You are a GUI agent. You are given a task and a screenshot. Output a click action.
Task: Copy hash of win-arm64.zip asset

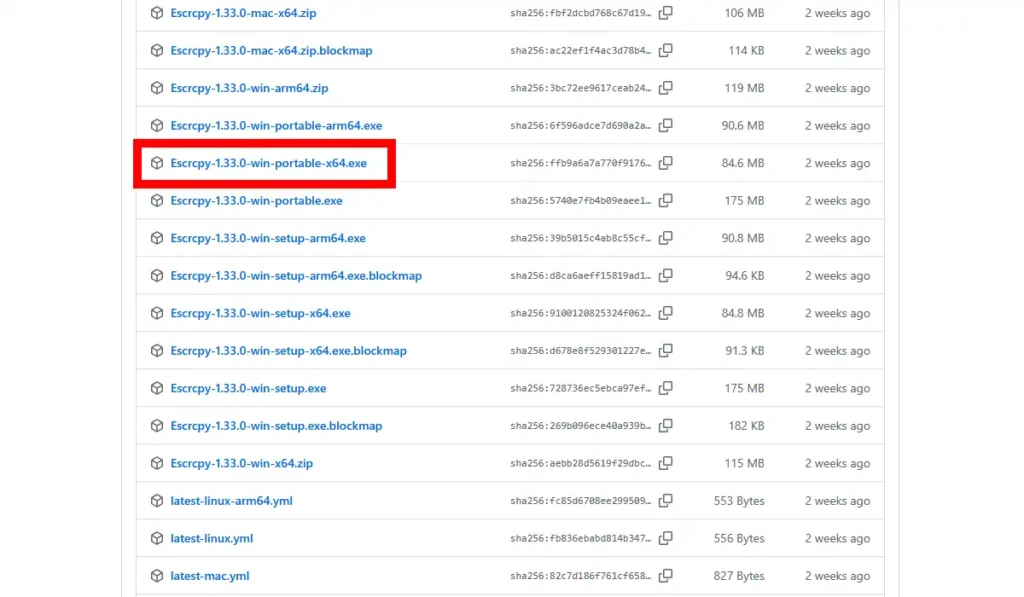tap(665, 88)
